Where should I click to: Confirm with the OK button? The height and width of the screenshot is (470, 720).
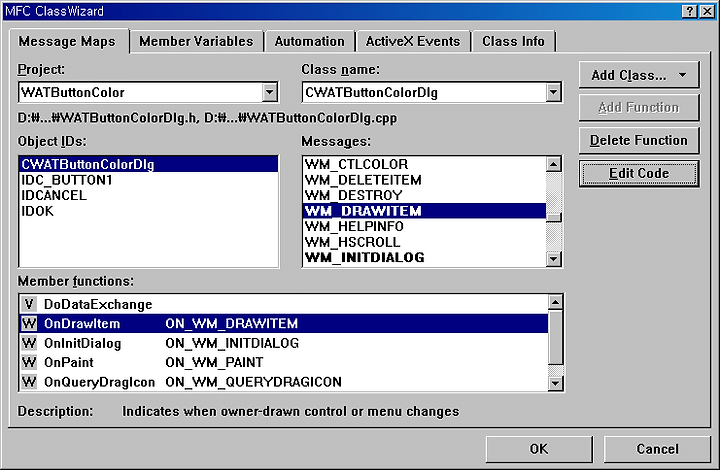click(539, 449)
